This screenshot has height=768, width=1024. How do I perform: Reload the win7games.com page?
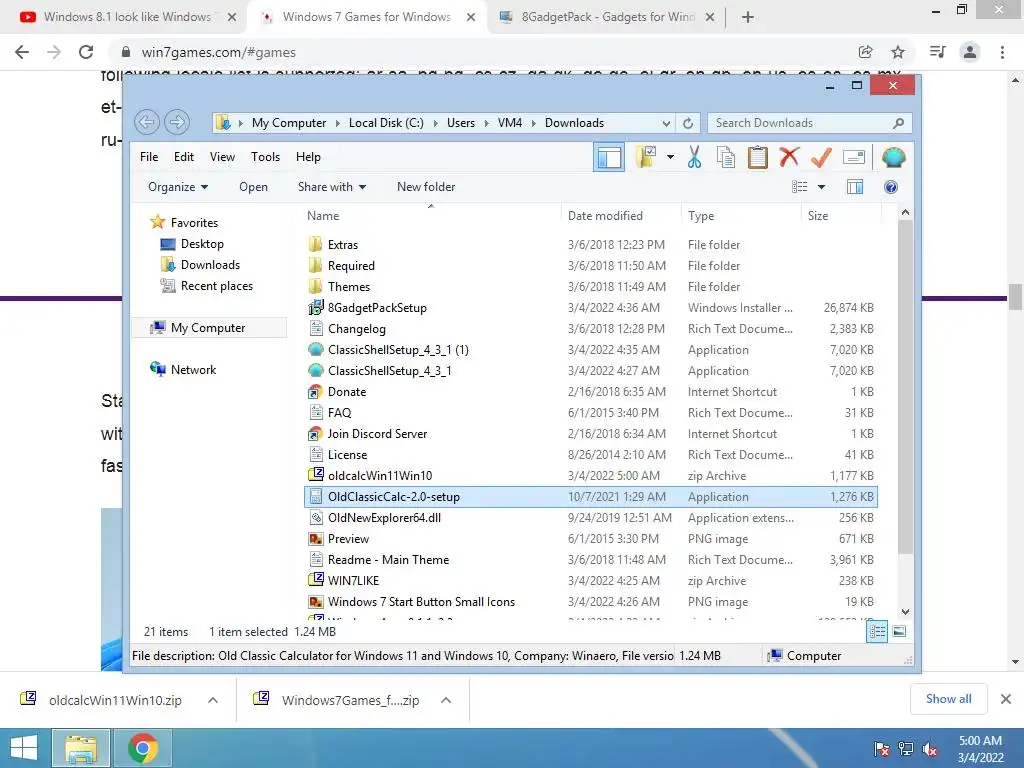coord(86,52)
